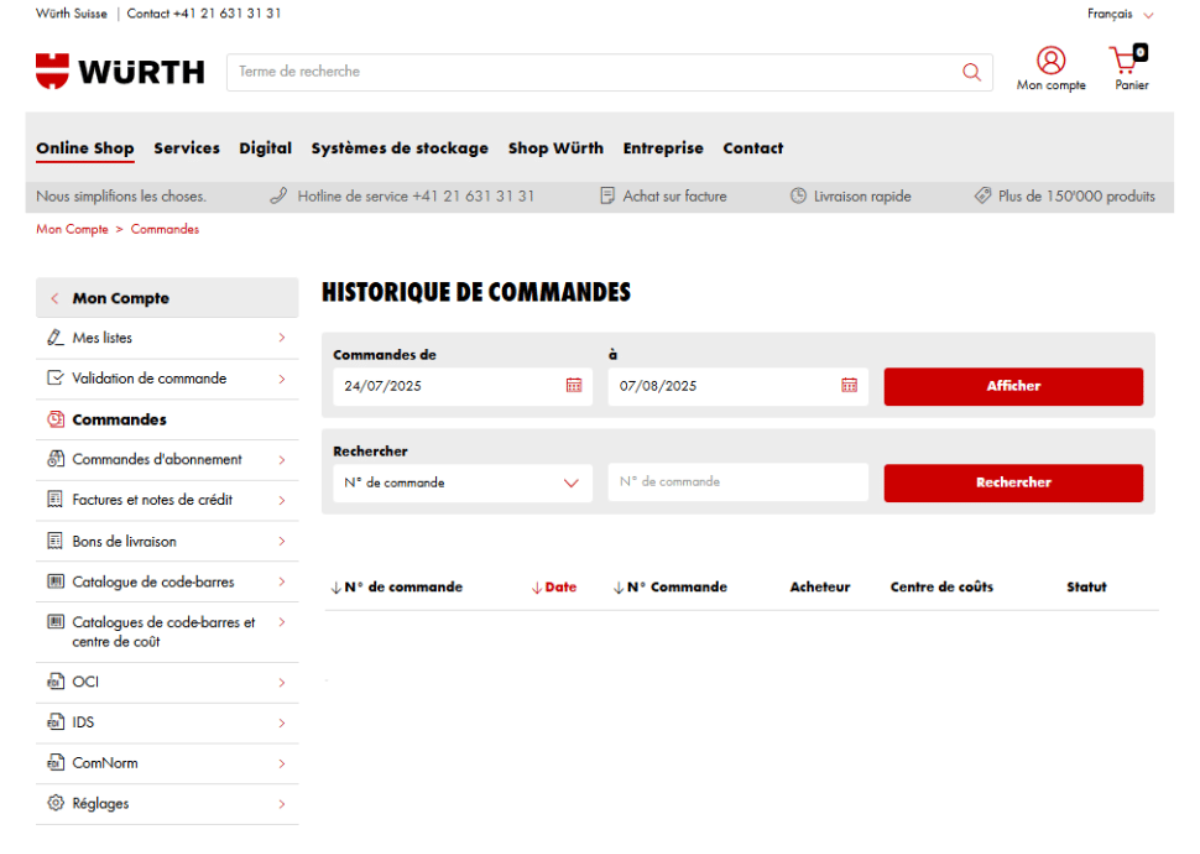Image resolution: width=1200 pixels, height=854 pixels.
Task: Click the Hotline de service phone icon
Action: click(x=279, y=196)
